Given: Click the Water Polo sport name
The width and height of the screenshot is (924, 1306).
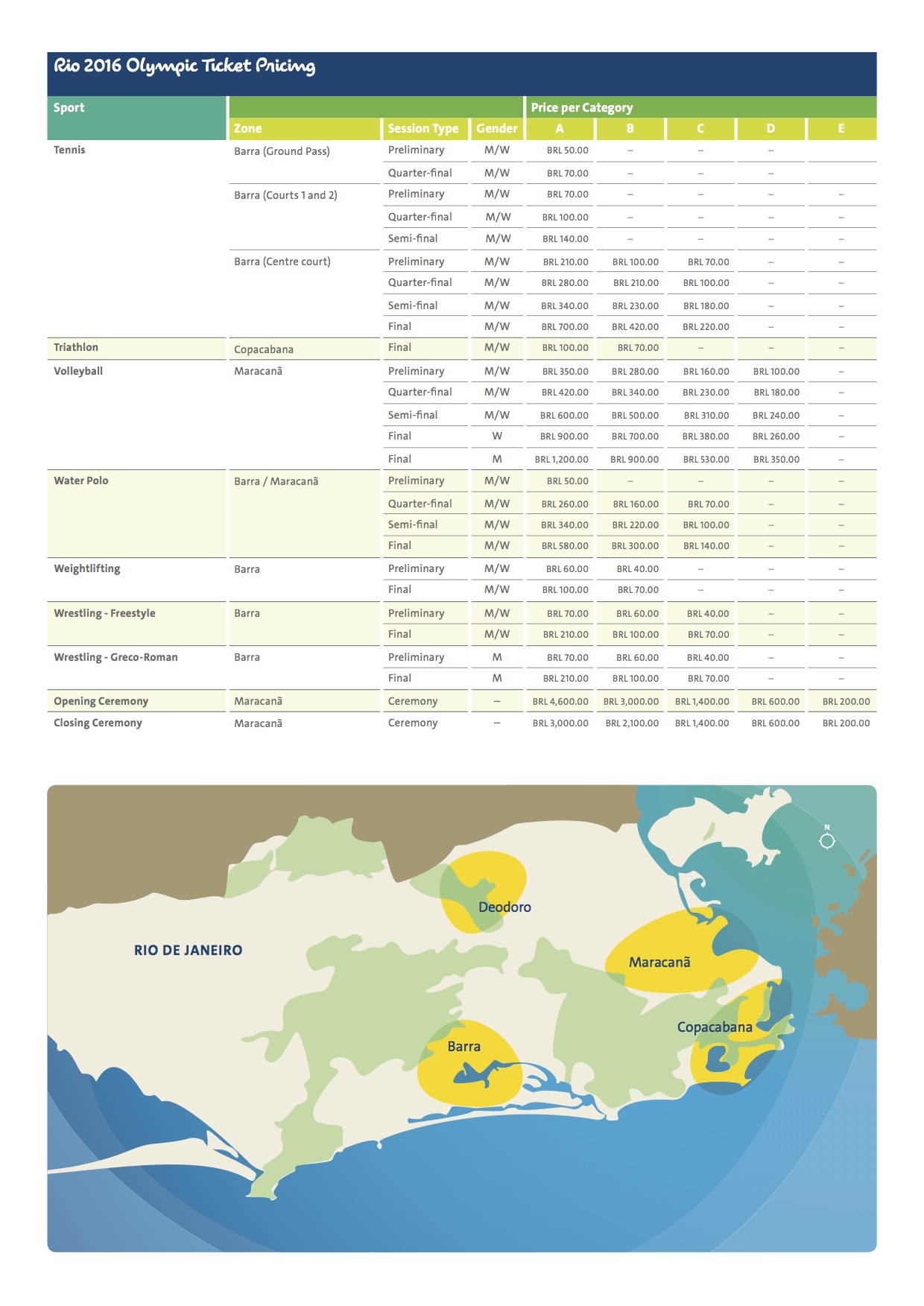Looking at the screenshot, I should 80,481.
